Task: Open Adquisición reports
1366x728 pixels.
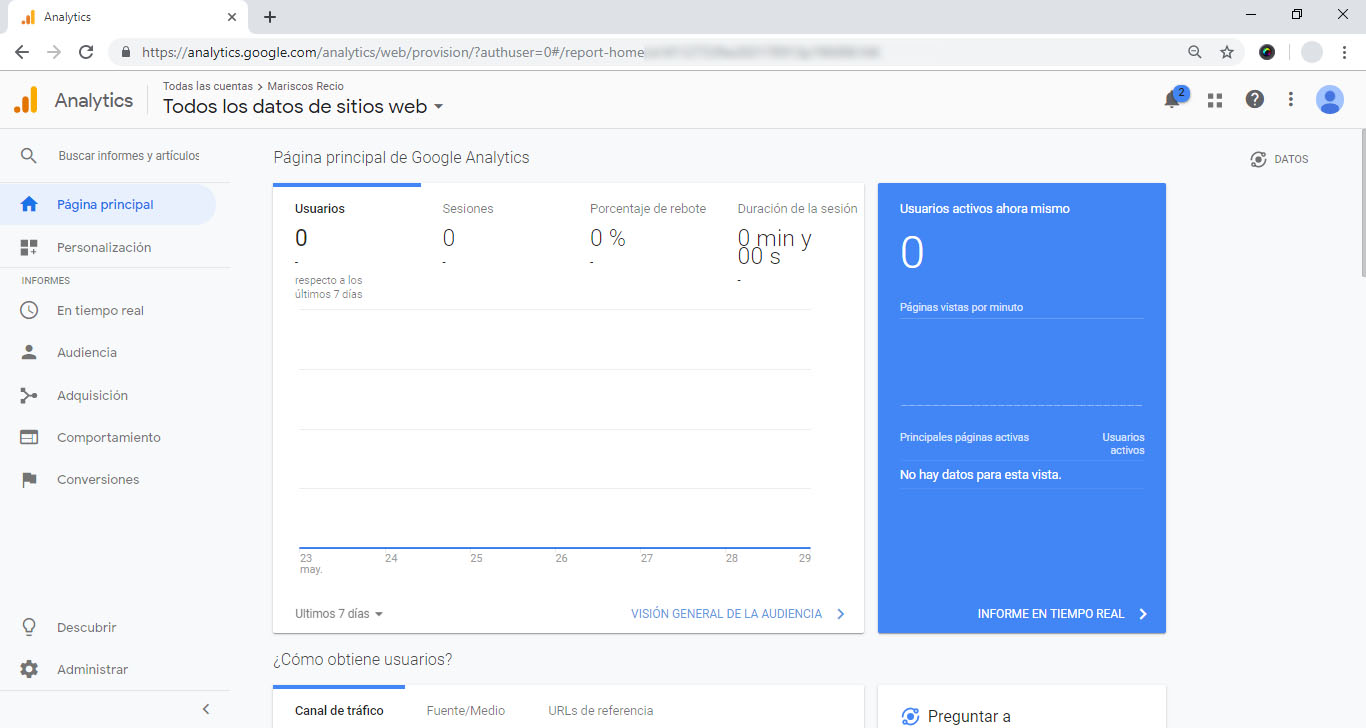Action: coord(92,395)
